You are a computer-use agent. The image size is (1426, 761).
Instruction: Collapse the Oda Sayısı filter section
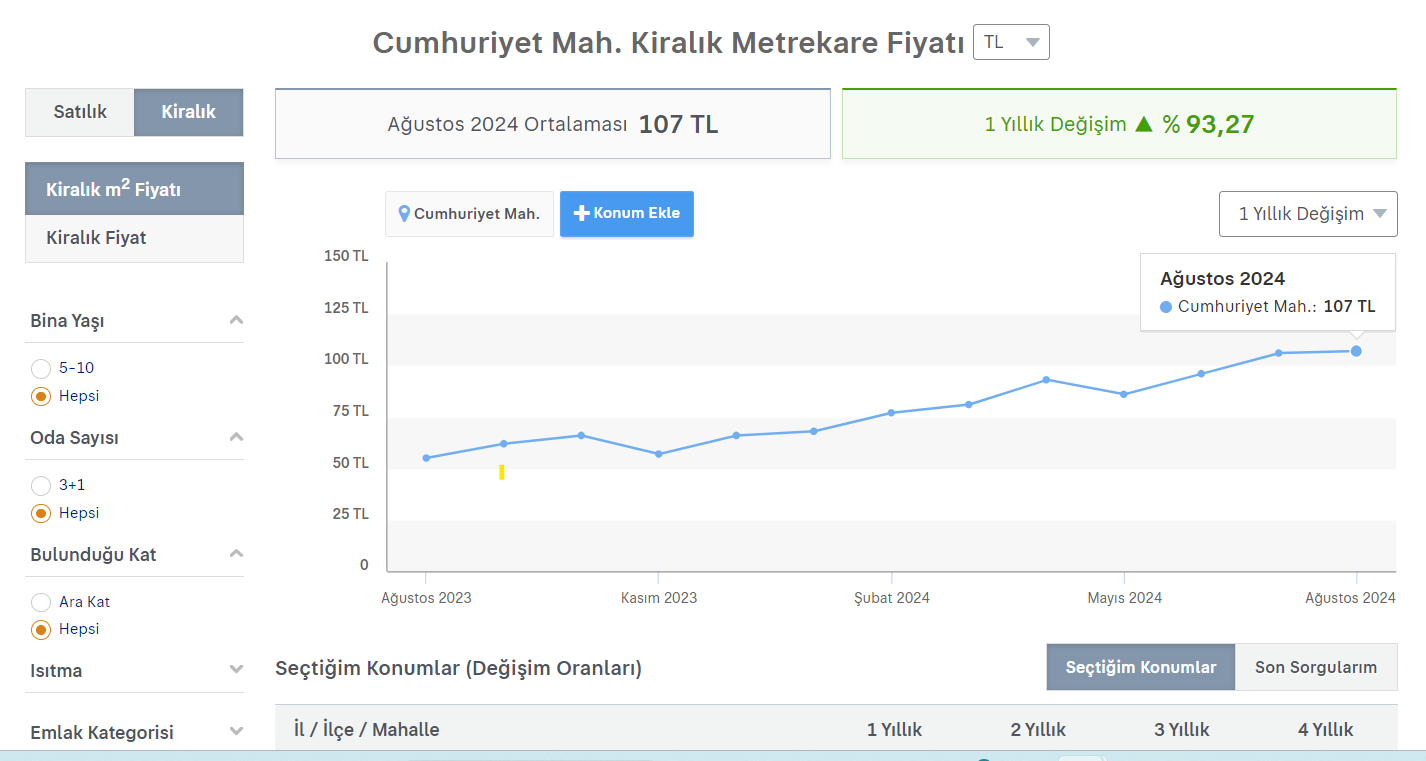click(236, 438)
